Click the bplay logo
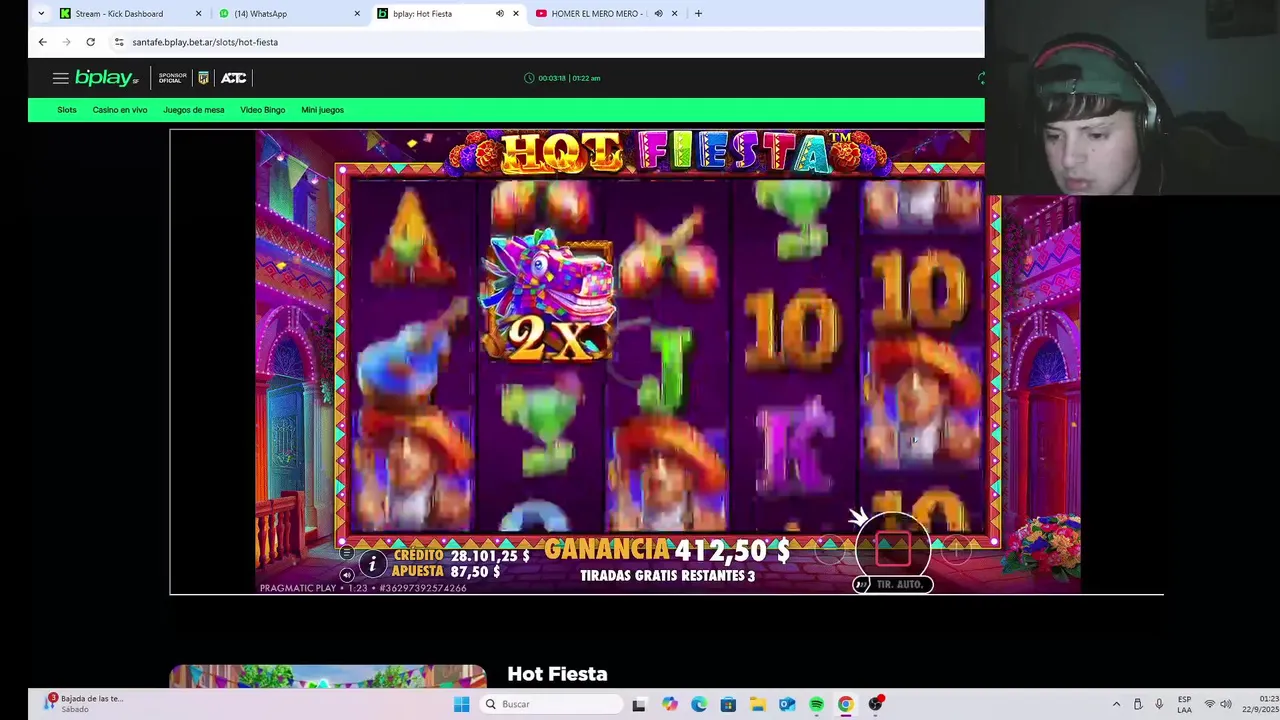 106,78
